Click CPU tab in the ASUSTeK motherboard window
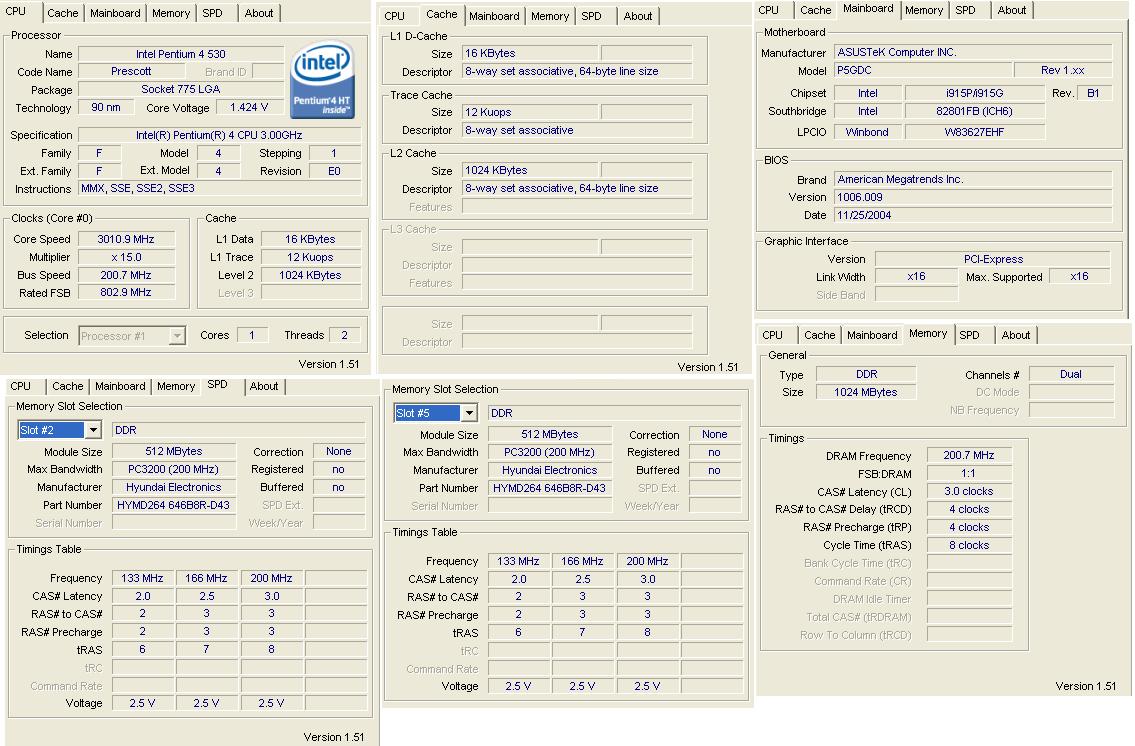Viewport: 1135px width, 746px height. (769, 10)
